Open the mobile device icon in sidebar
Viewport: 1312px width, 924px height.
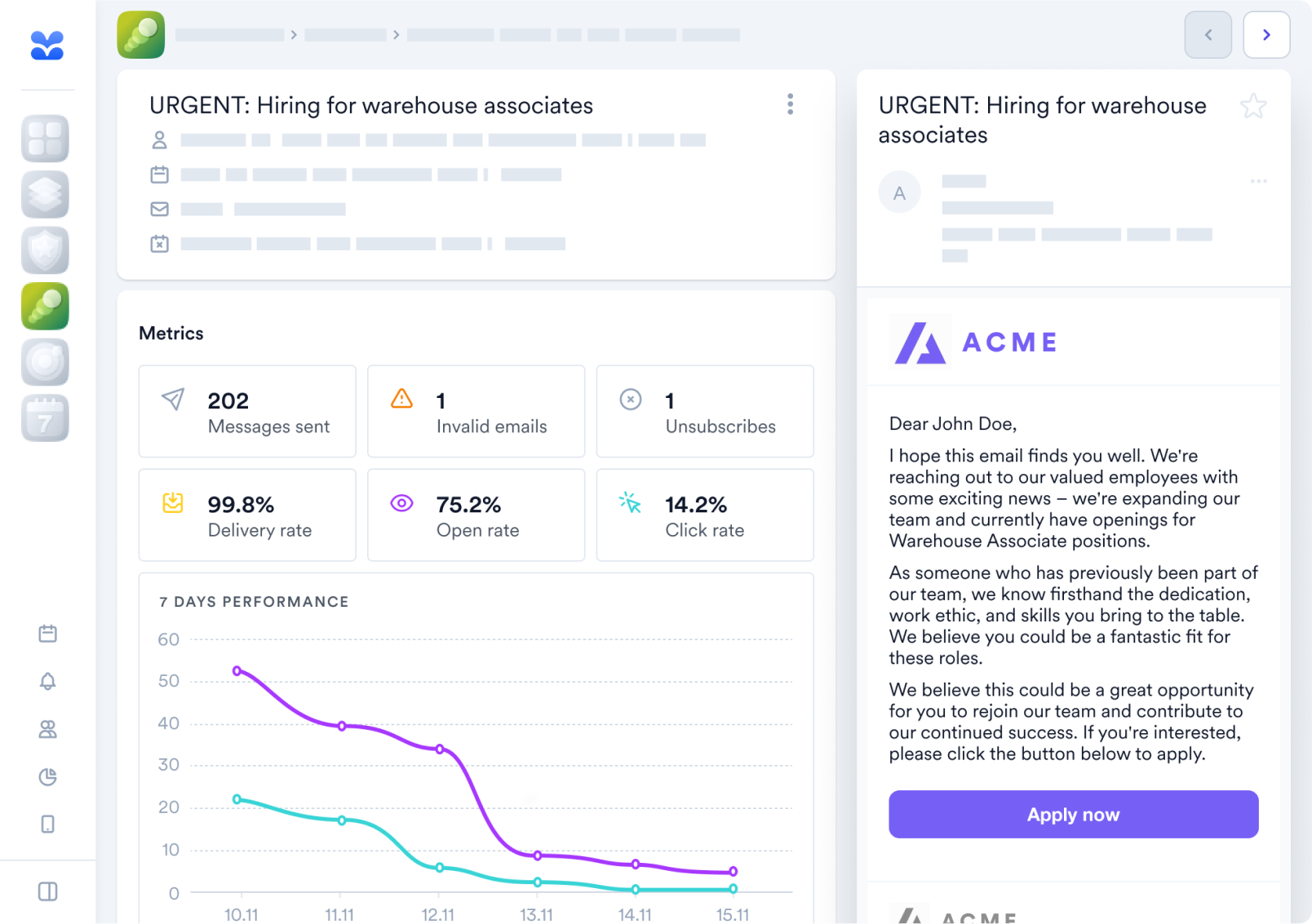tap(48, 825)
